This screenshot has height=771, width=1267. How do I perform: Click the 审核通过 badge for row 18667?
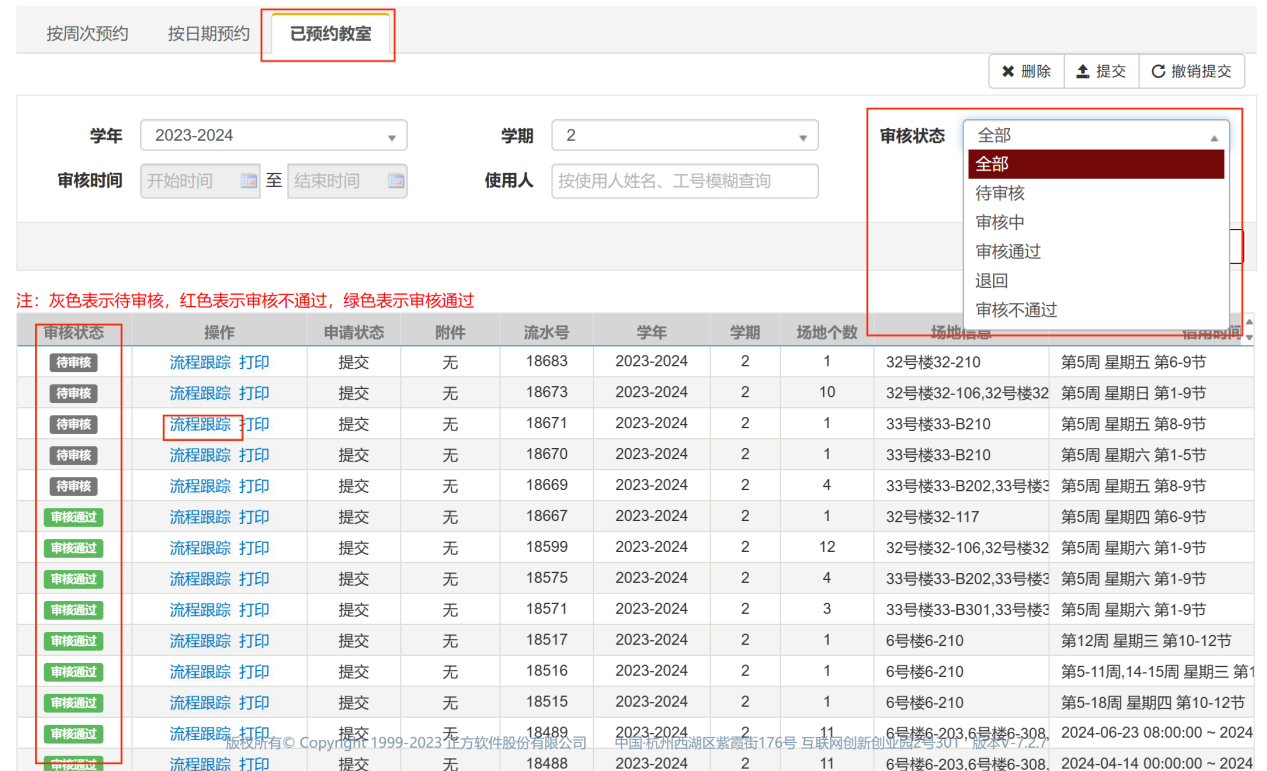(74, 518)
